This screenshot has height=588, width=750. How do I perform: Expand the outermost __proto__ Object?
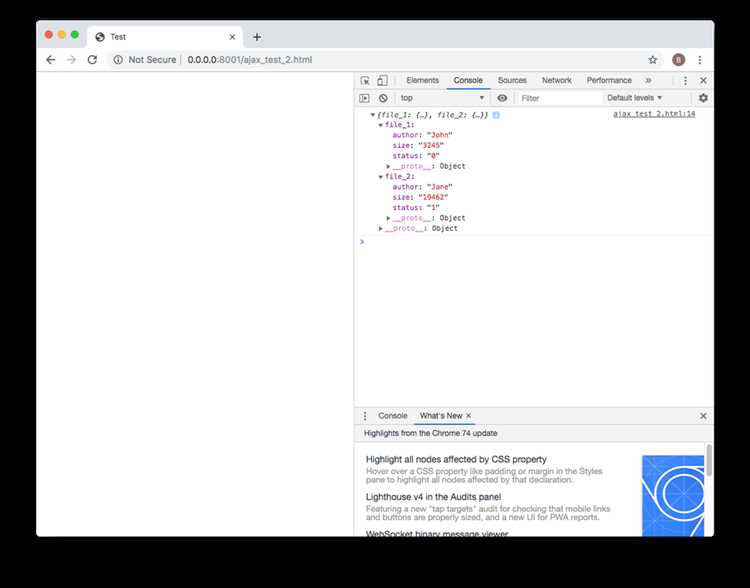[381, 229]
